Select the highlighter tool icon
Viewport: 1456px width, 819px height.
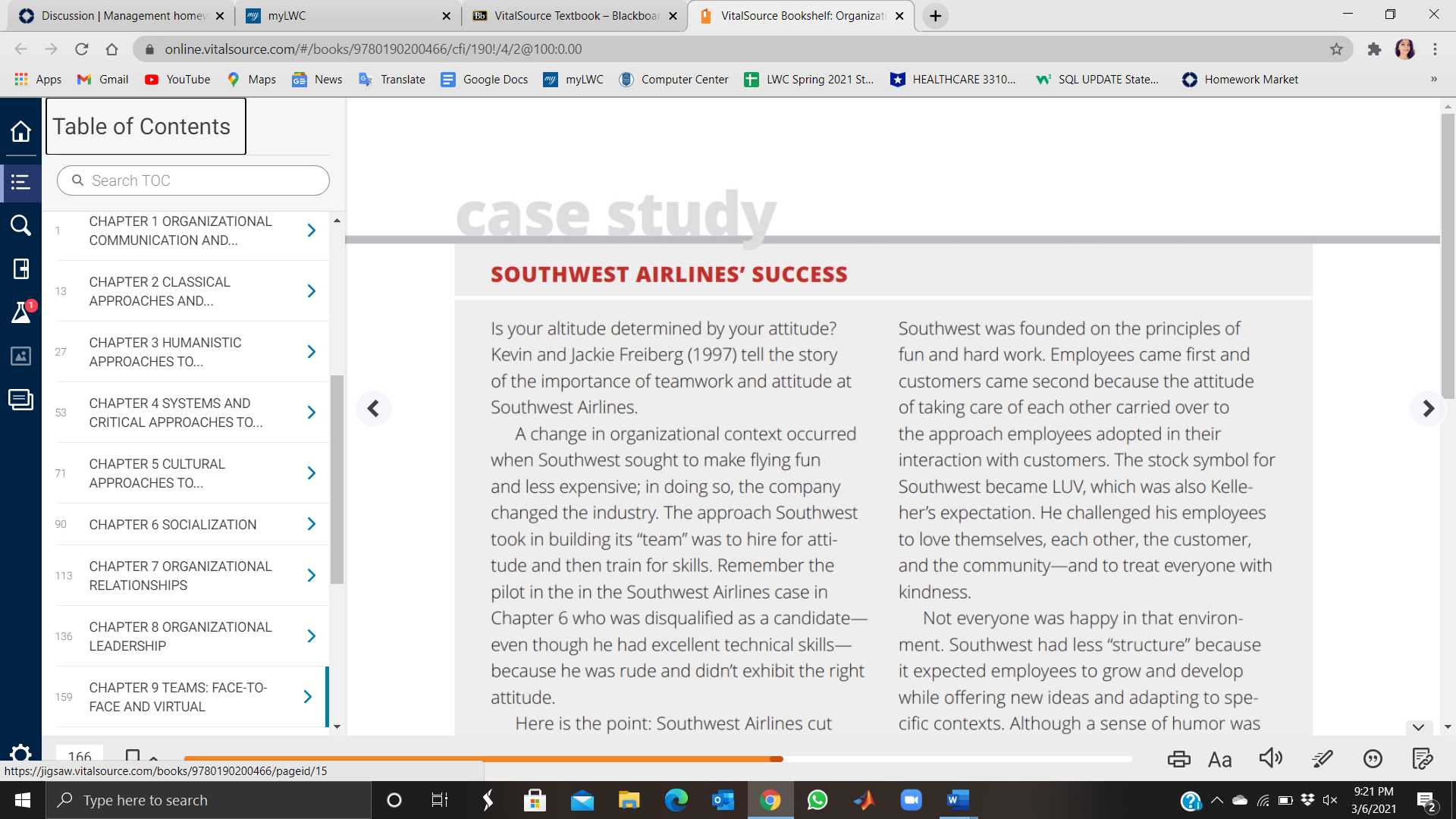click(1322, 758)
